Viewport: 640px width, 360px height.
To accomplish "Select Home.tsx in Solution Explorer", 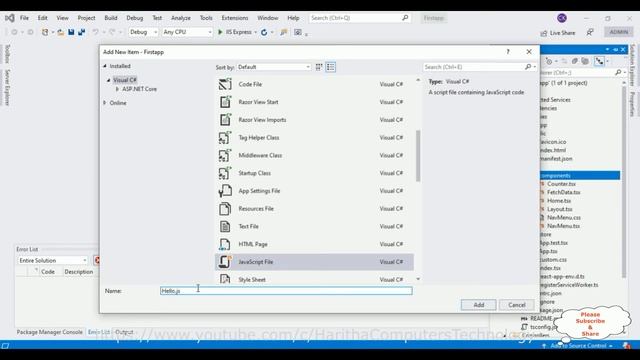I will pyautogui.click(x=559, y=201).
